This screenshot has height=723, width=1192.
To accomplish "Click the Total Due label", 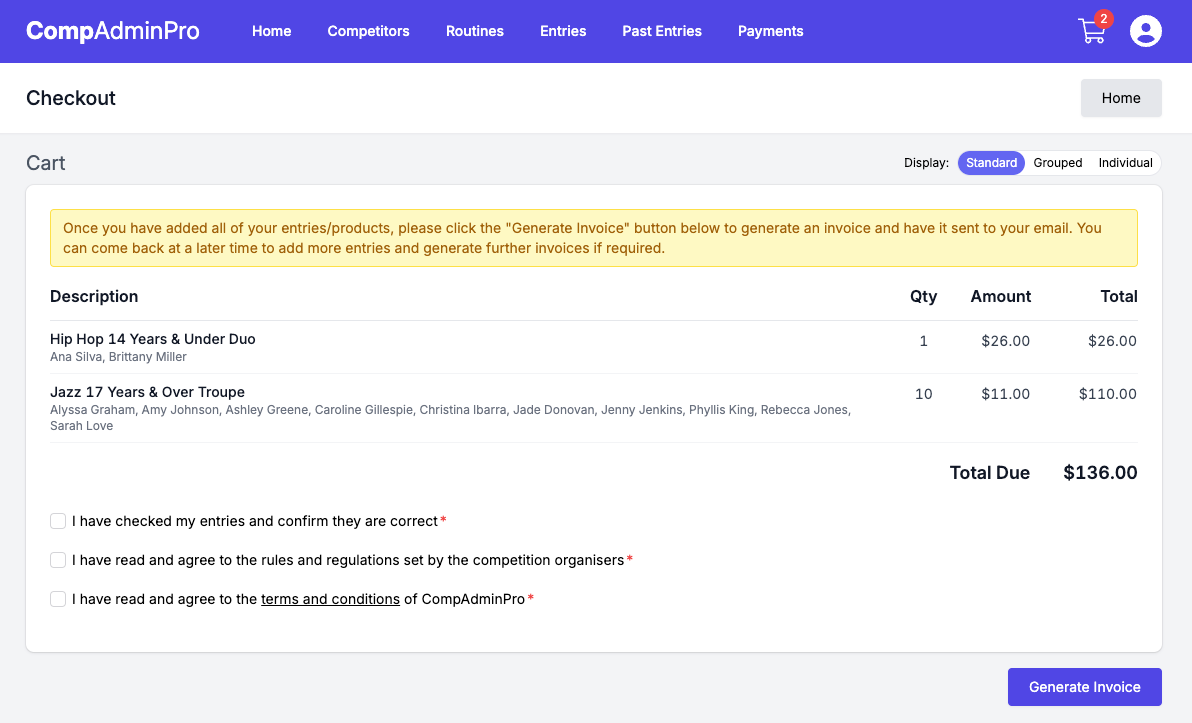I will coord(990,473).
